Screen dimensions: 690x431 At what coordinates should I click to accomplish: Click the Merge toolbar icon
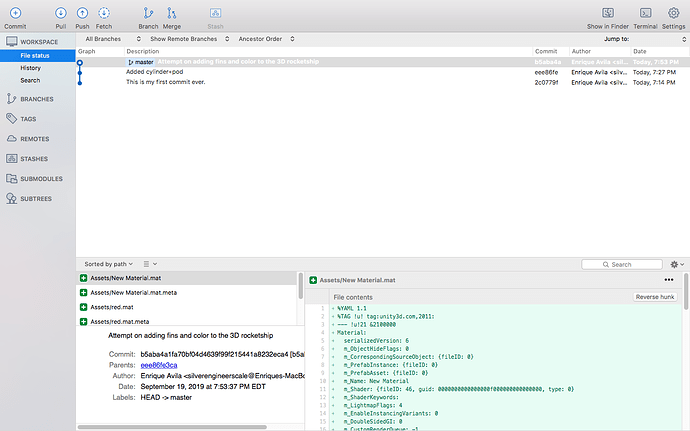[172, 13]
